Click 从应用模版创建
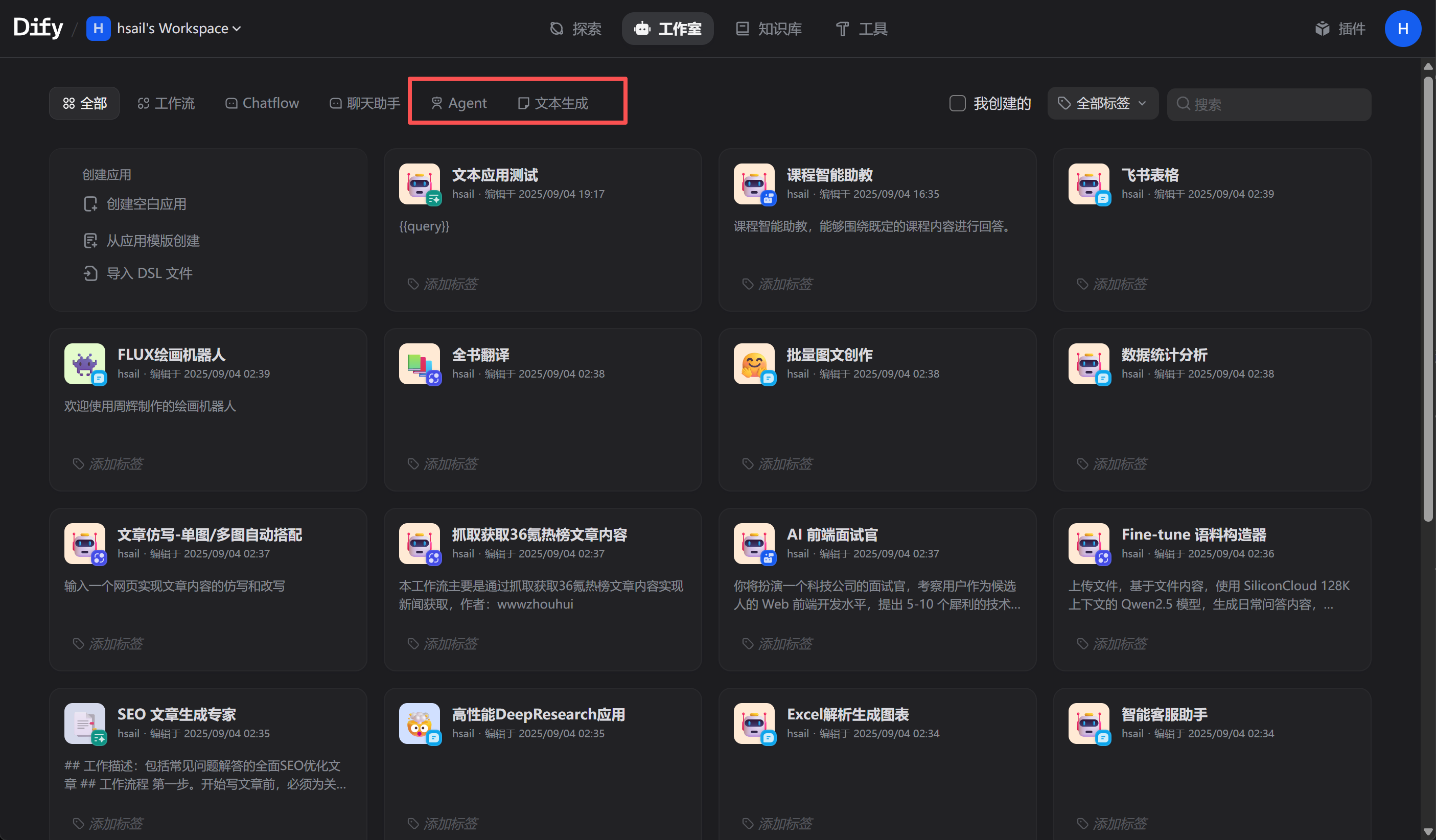Image resolution: width=1436 pixels, height=840 pixels. [142, 241]
